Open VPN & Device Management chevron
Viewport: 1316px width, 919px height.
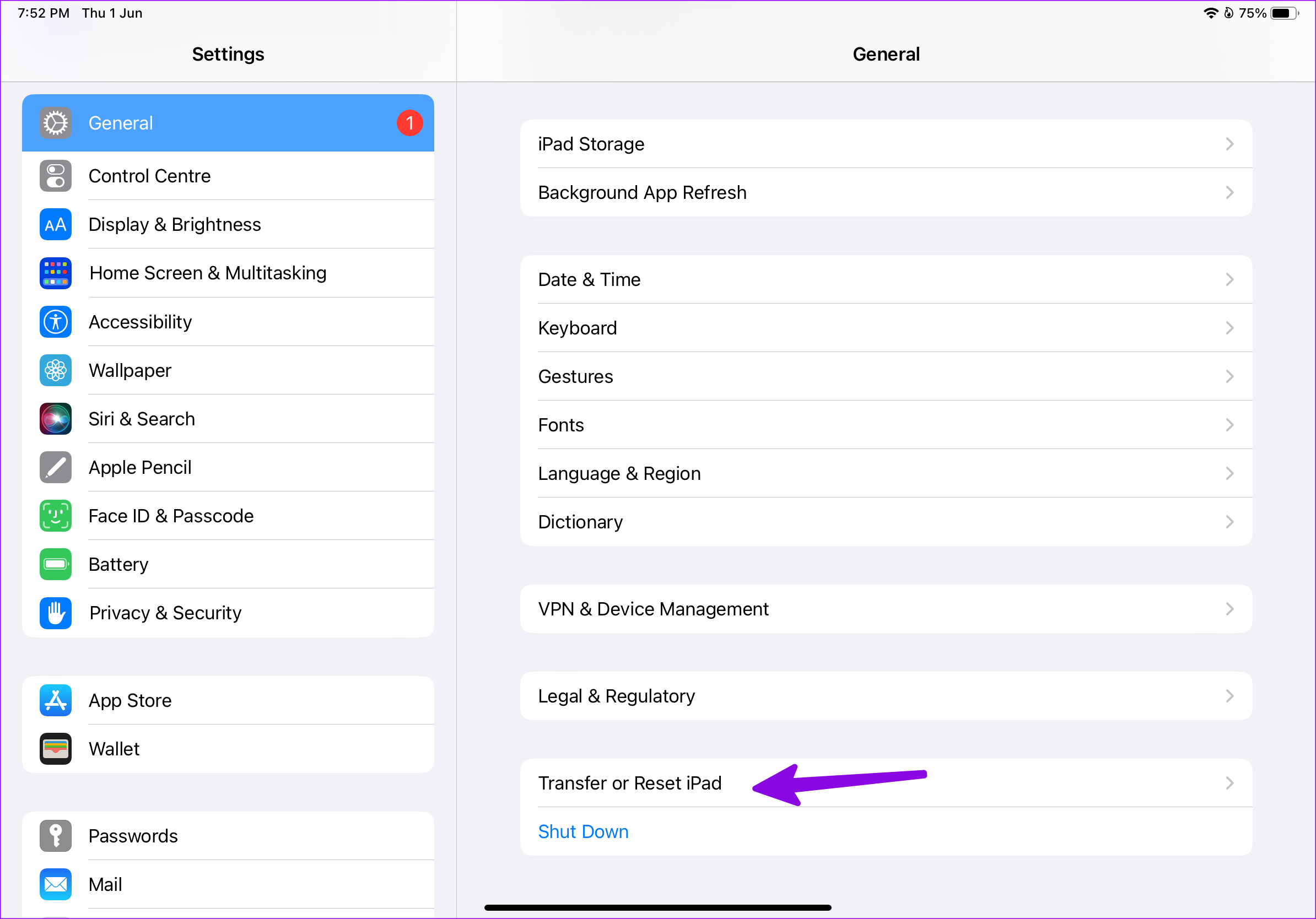pos(1229,608)
